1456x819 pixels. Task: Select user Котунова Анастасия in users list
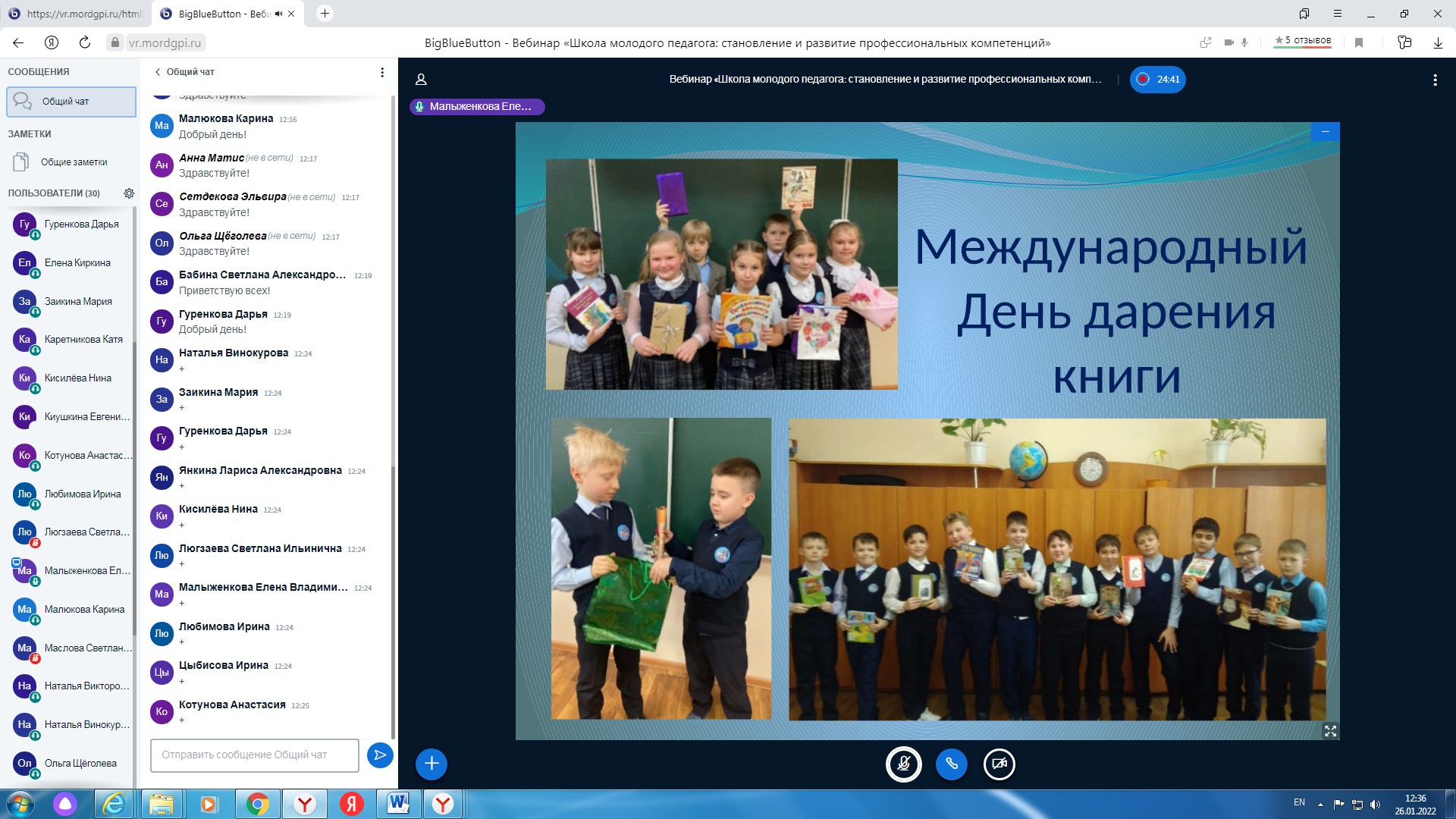coord(71,456)
